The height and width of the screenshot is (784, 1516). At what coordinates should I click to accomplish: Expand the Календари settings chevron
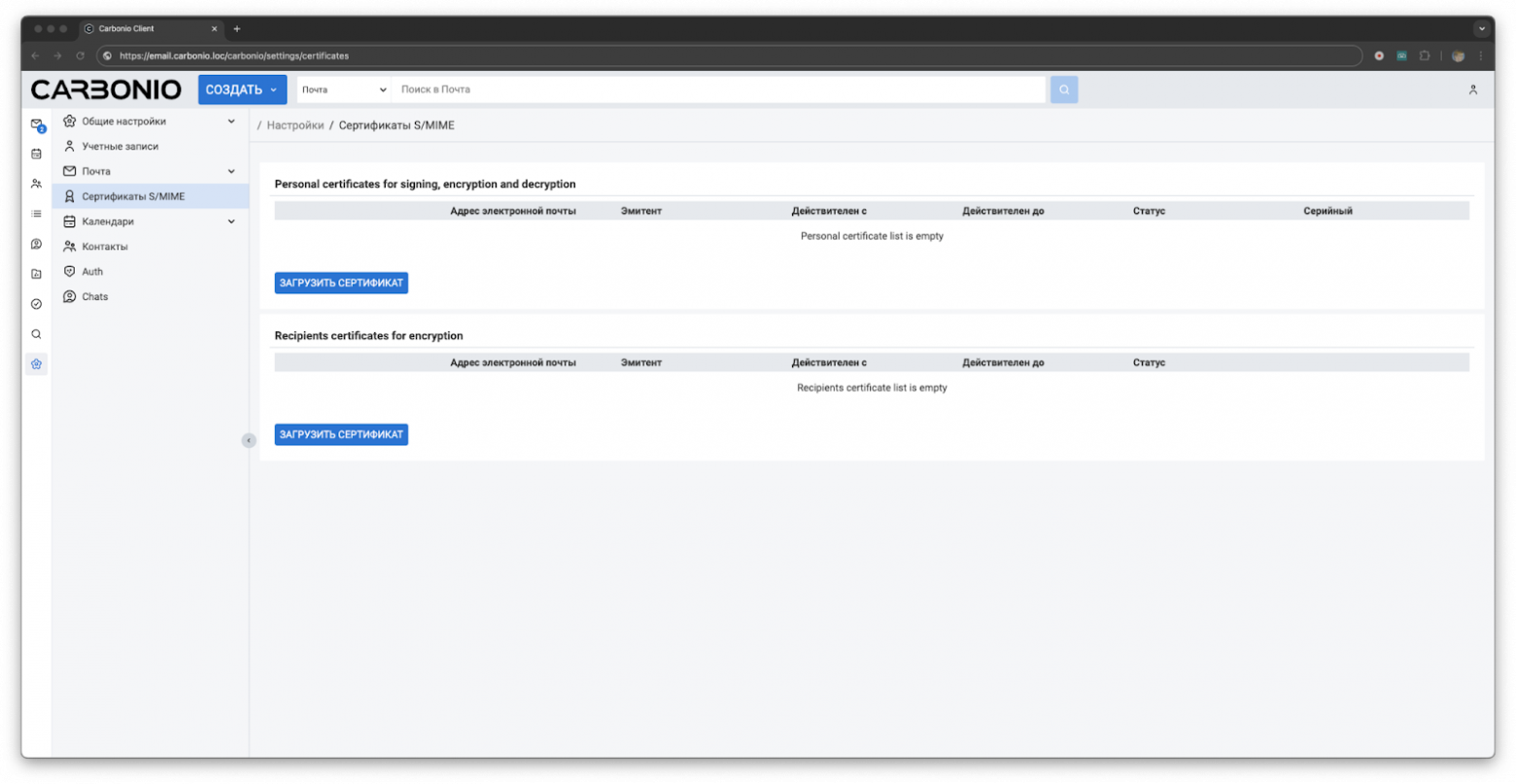(231, 222)
